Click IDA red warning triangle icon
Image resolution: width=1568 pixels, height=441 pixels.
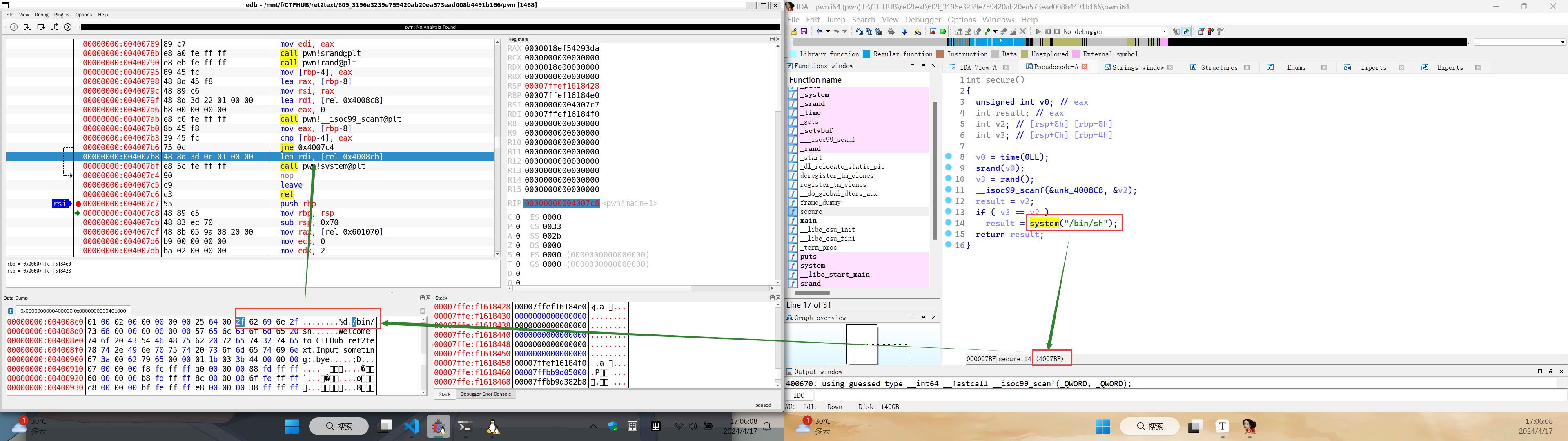(933, 31)
